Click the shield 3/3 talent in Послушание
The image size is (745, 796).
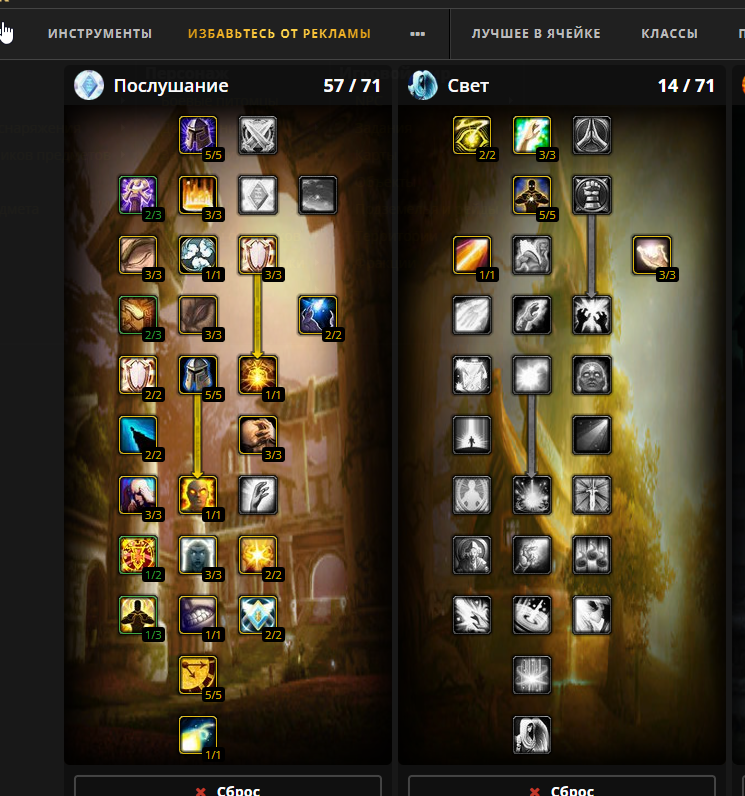[258, 255]
